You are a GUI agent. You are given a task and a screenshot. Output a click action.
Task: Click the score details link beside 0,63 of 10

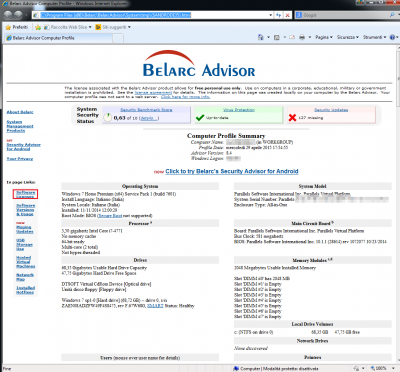[x=150, y=118]
